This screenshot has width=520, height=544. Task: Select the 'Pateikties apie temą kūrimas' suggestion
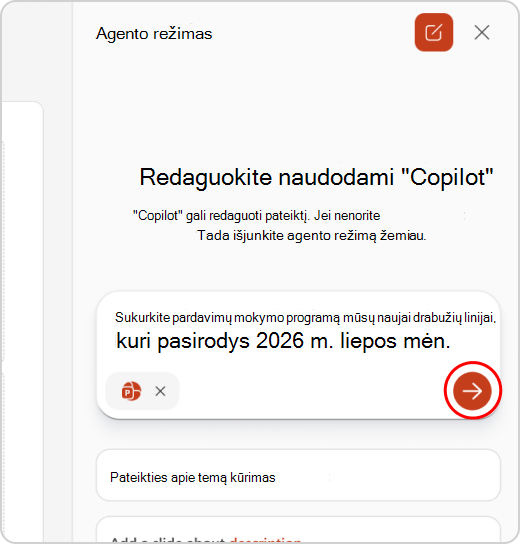[298, 475]
